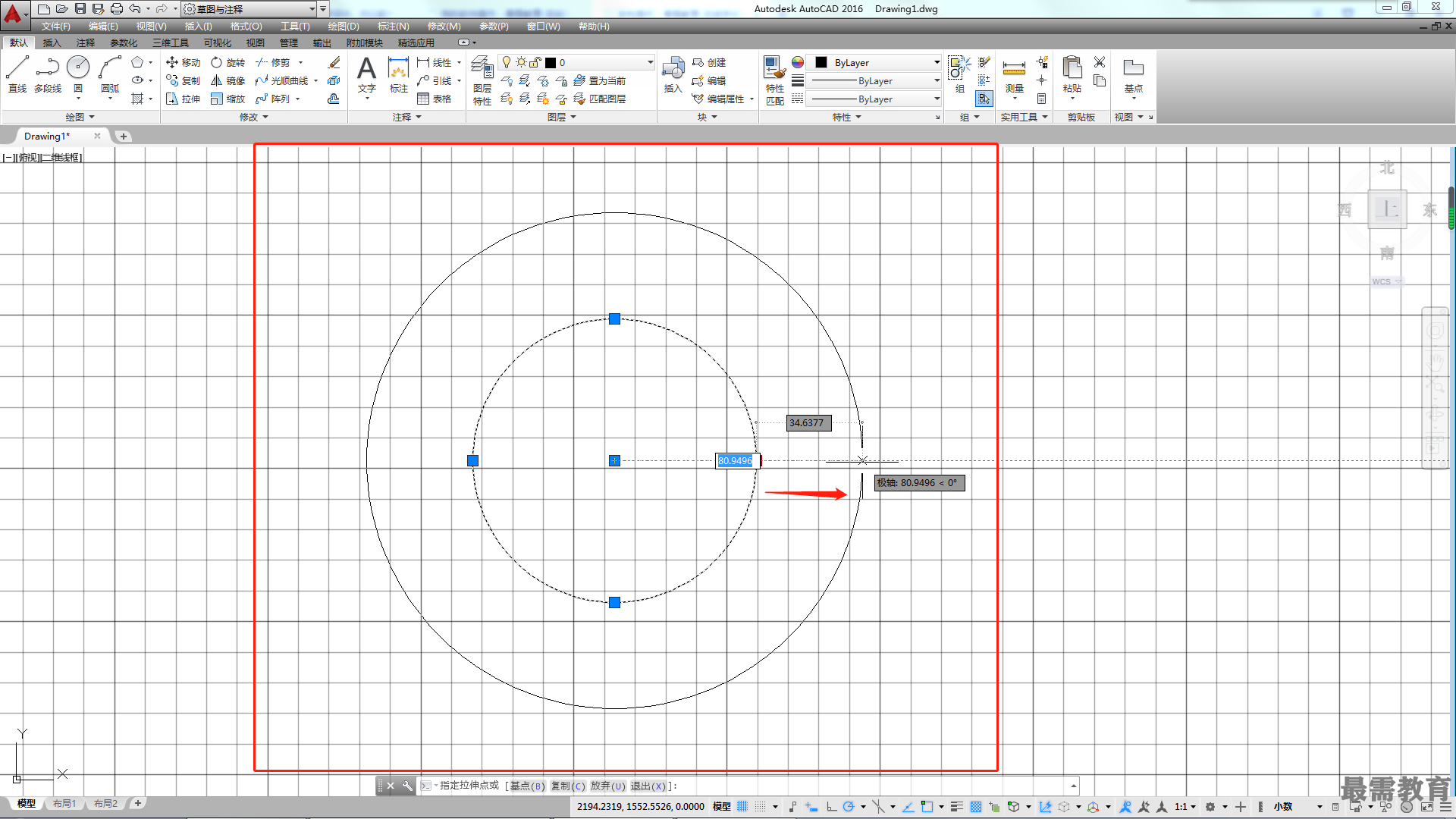Open the 文件(F) menu

[x=55, y=26]
